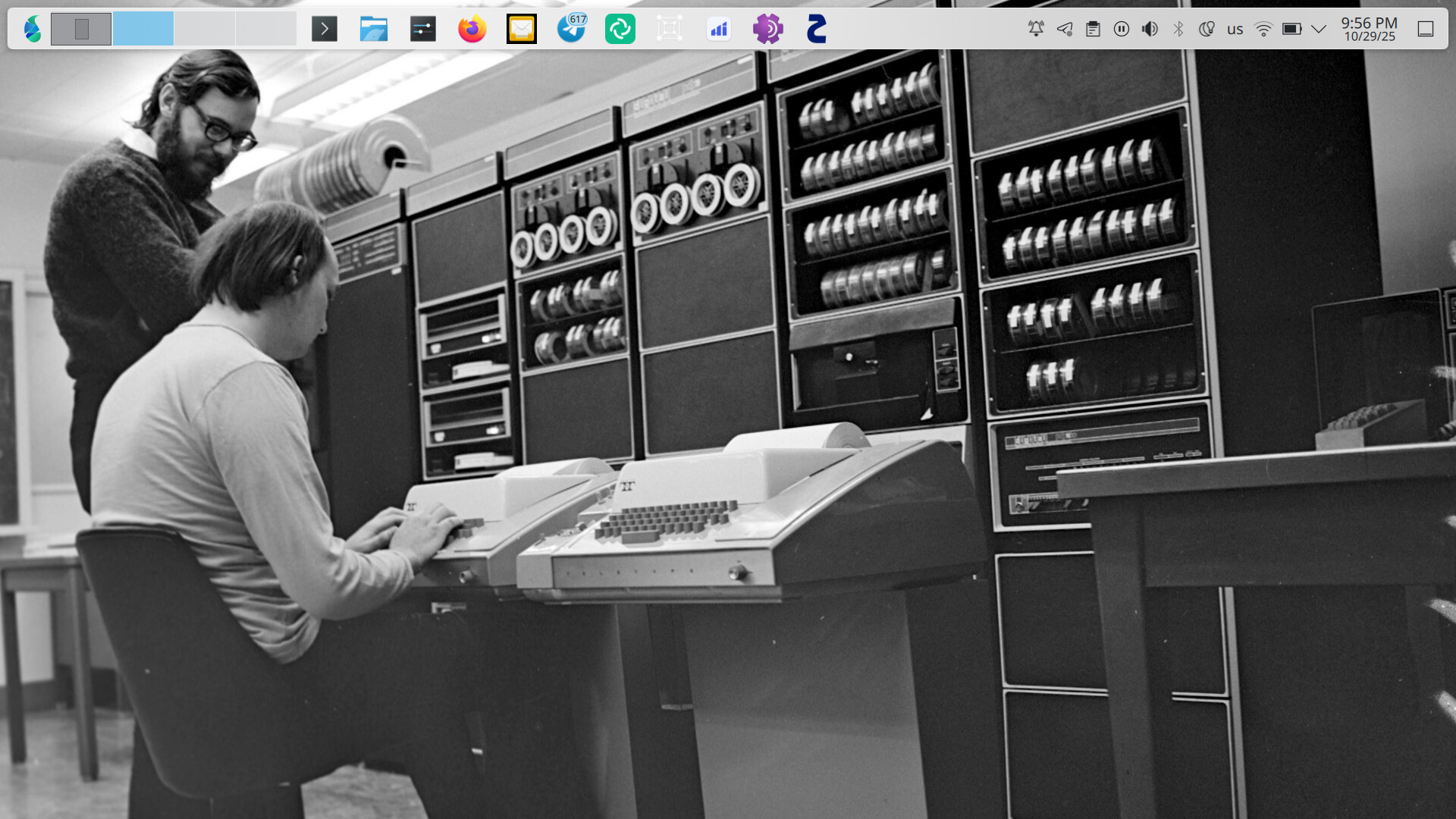Open the yellow mail client icon
Image resolution: width=1456 pixels, height=819 pixels.
point(521,29)
